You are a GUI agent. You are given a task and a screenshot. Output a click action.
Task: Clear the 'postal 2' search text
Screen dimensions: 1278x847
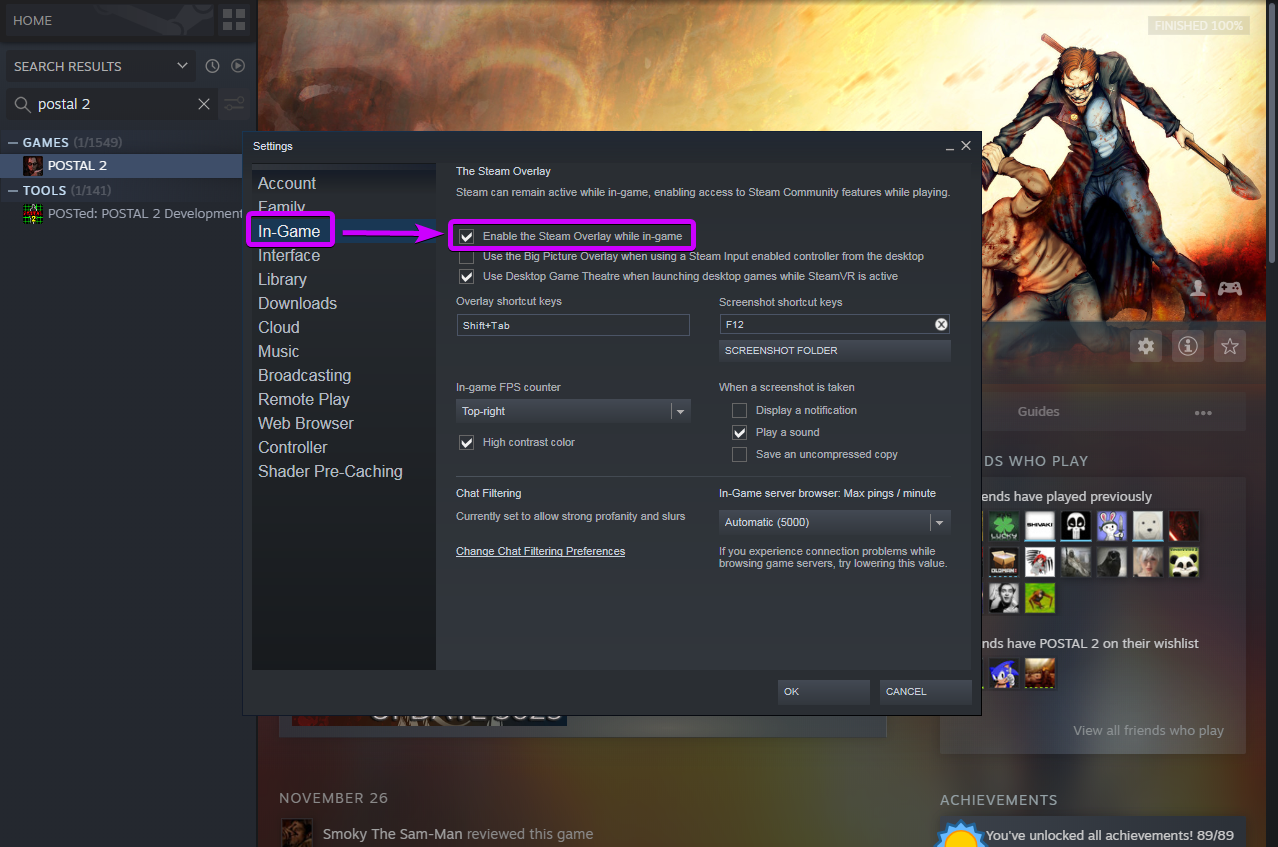click(x=204, y=104)
